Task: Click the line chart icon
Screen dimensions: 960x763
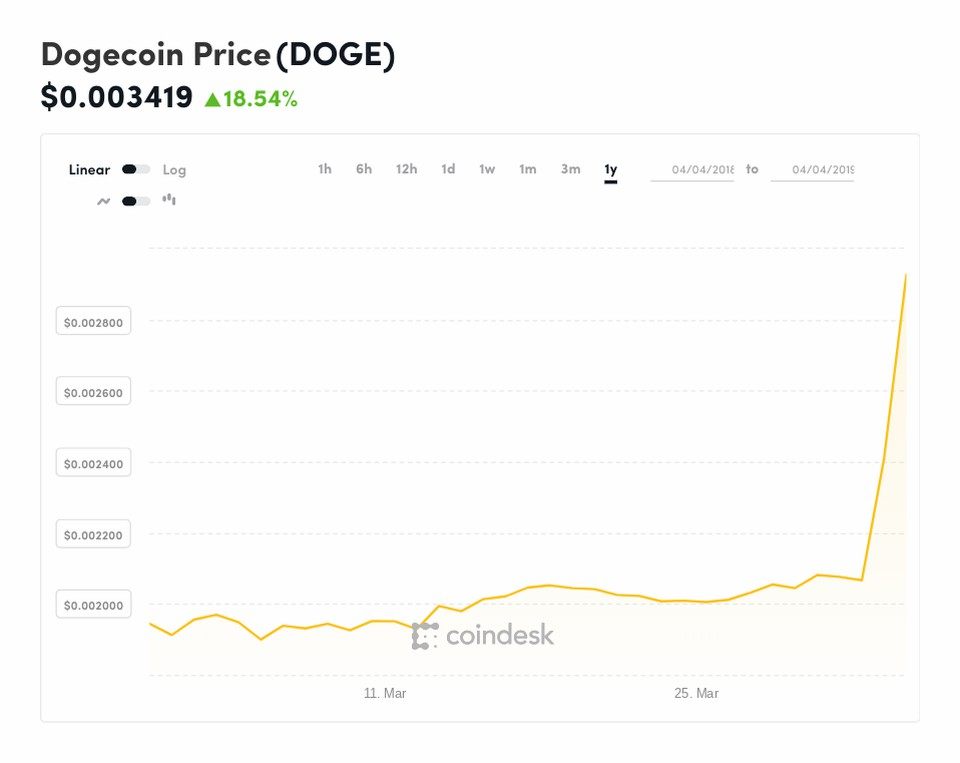Action: (103, 201)
